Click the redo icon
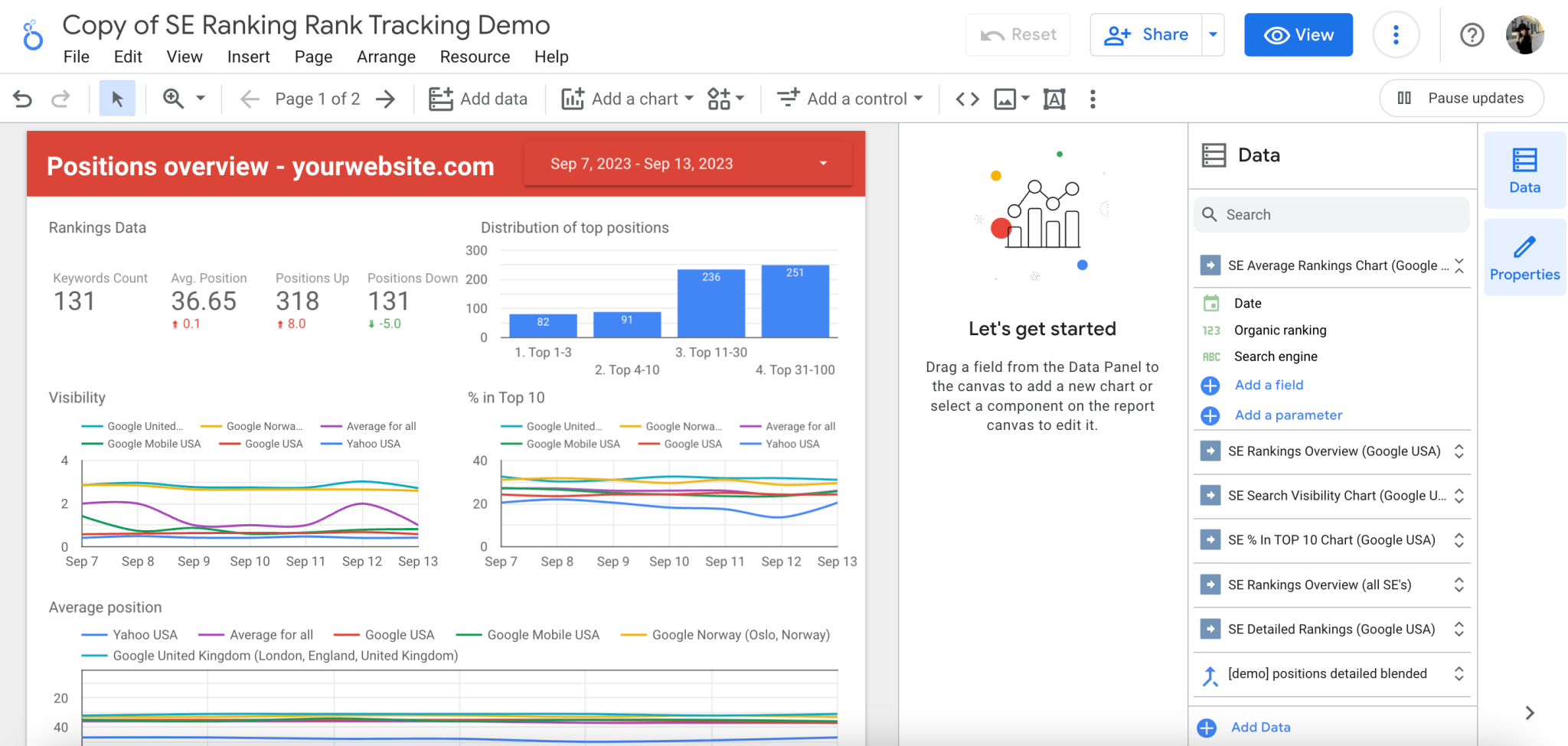Image resolution: width=1568 pixels, height=746 pixels. [x=60, y=98]
